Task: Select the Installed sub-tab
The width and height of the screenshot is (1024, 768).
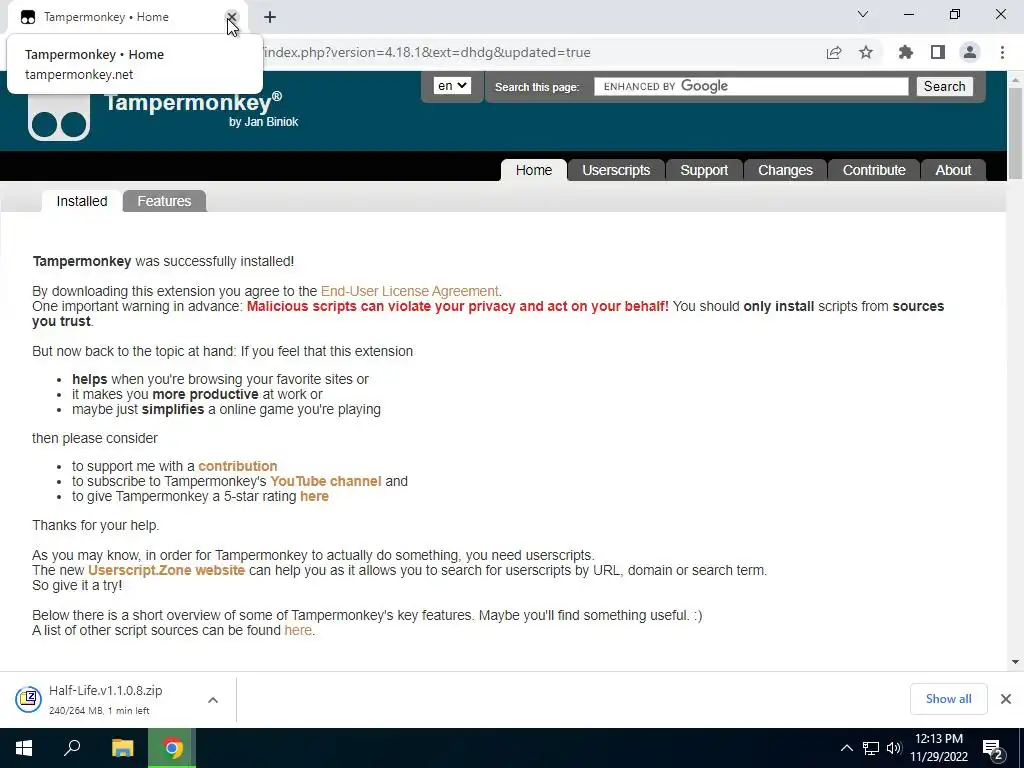Action: click(82, 201)
